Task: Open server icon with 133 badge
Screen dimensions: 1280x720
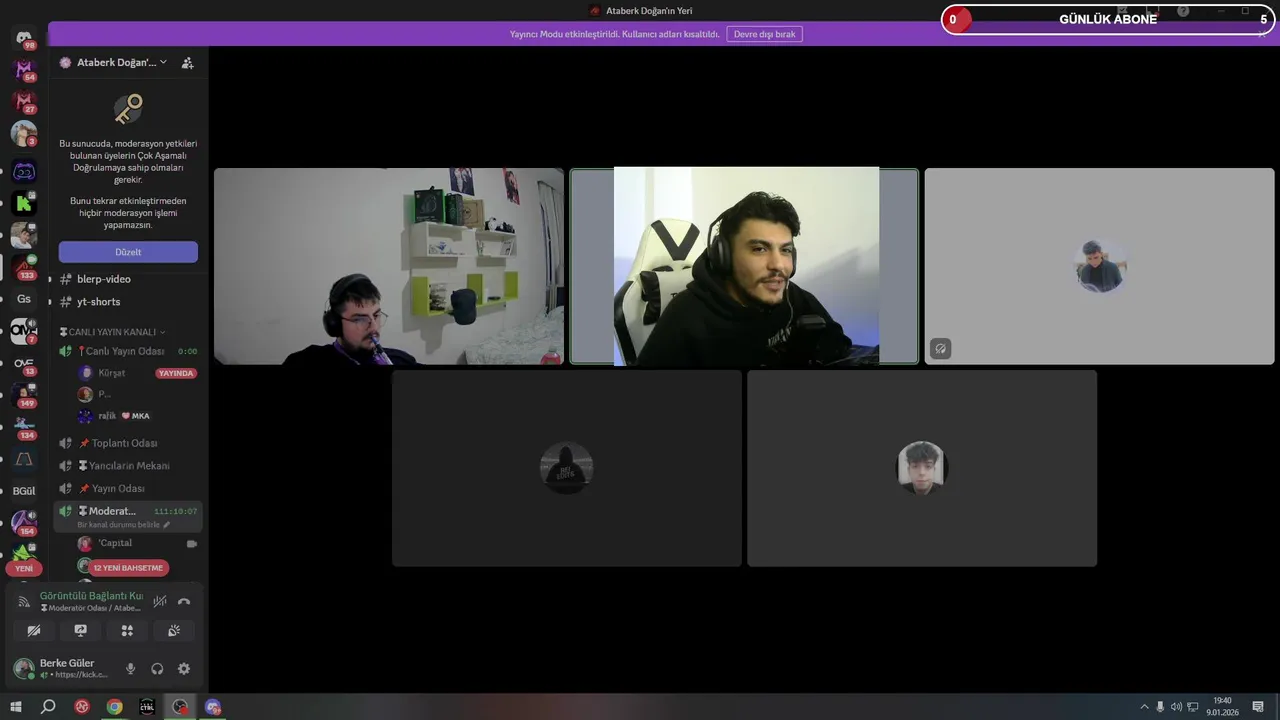Action: (x=24, y=267)
